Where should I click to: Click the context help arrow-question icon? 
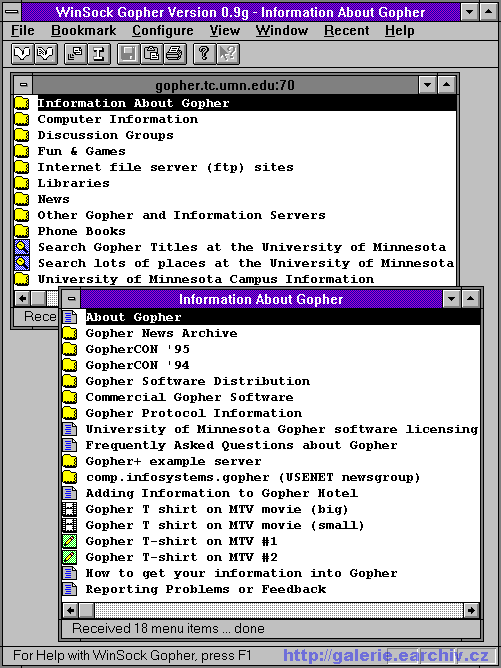pyautogui.click(x=228, y=54)
